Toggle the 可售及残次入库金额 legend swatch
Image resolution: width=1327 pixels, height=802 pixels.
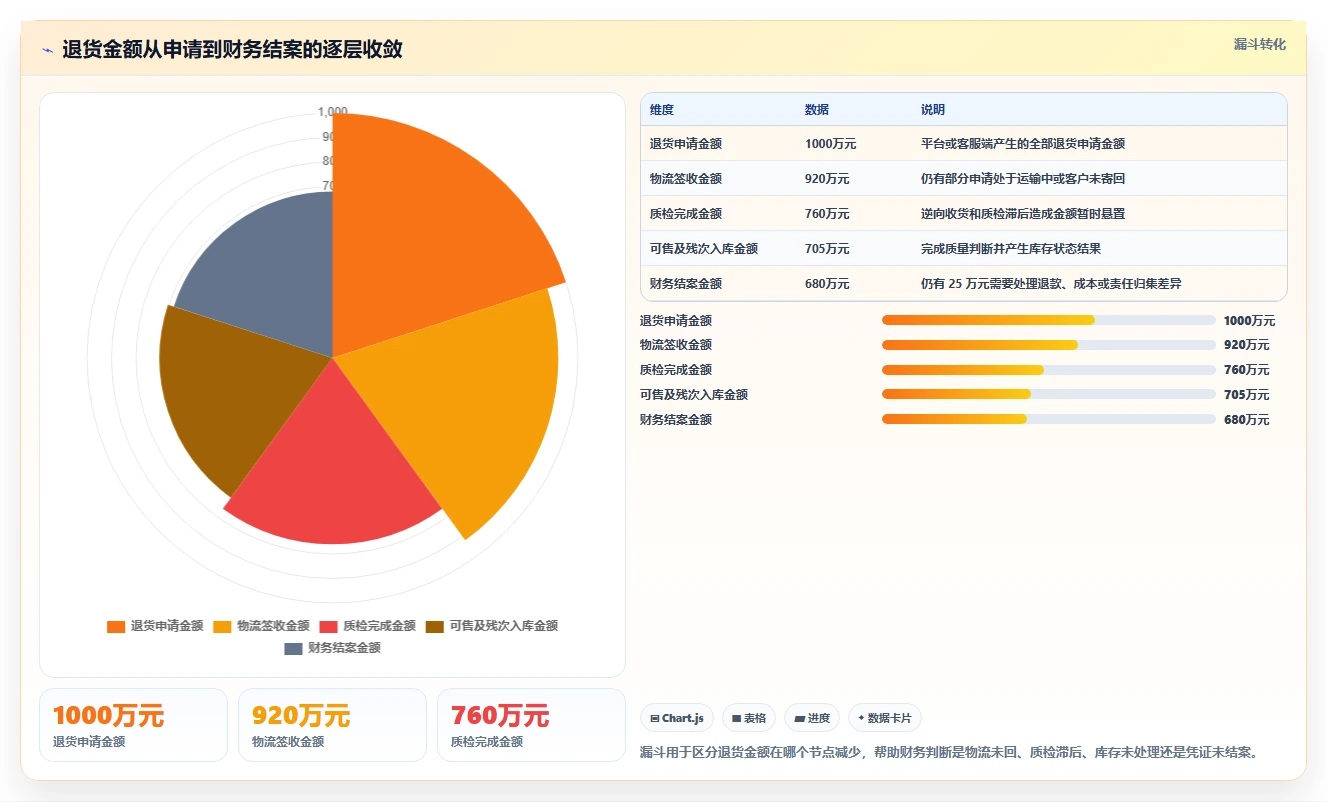tap(434, 626)
